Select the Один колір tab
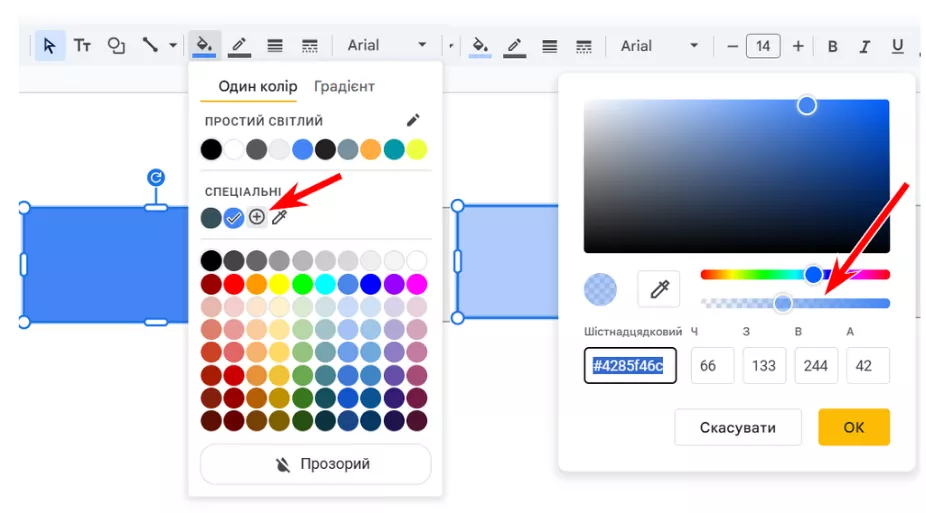 257,87
